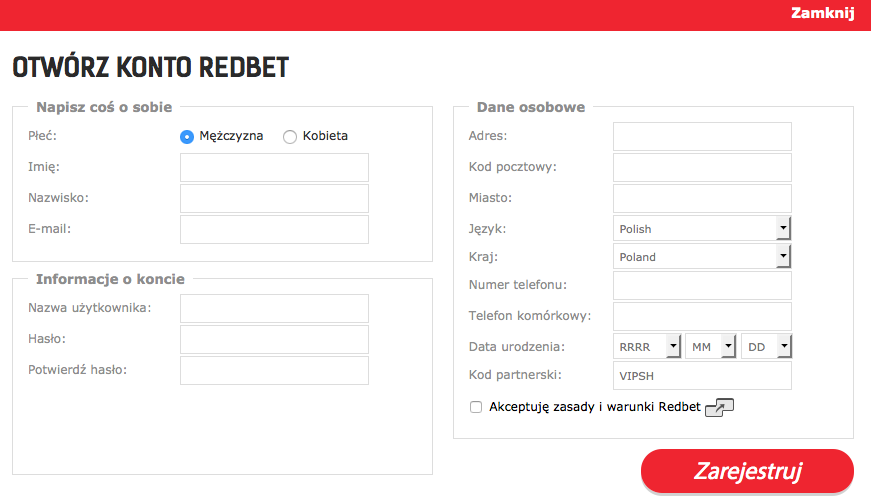871x504 pixels.
Task: Select the Kobieta gender option
Action: [x=290, y=137]
